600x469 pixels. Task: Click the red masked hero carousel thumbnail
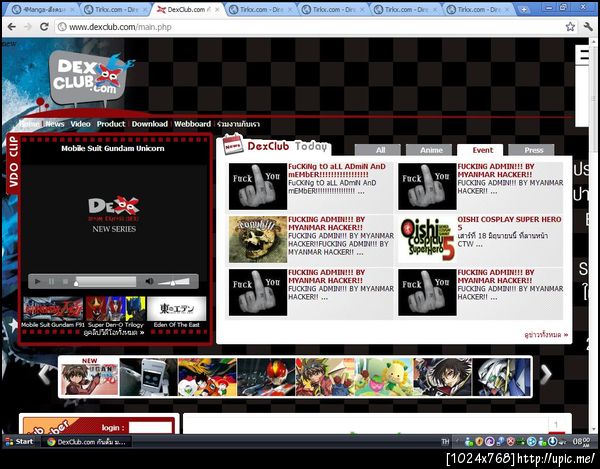[x=266, y=377]
